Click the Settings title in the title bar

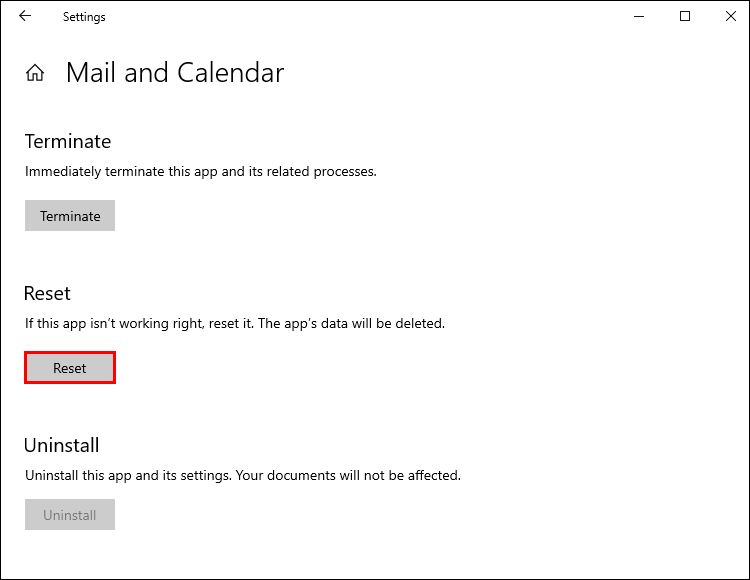(84, 17)
